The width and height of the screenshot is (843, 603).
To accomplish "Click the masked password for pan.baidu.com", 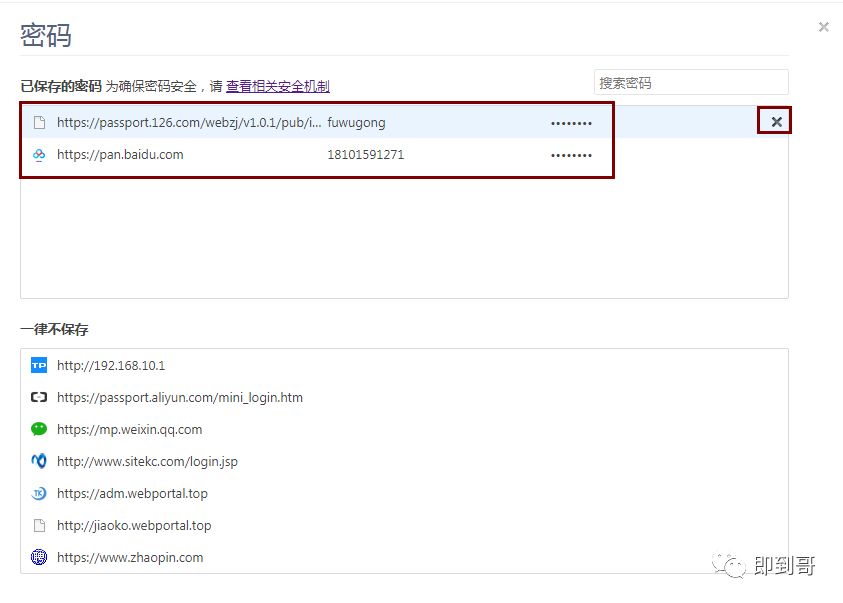I will (571, 155).
